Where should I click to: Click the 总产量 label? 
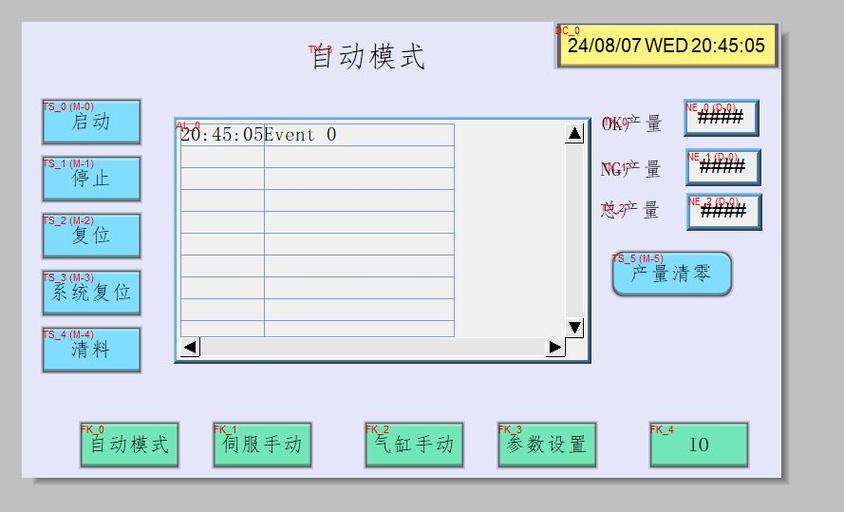[x=630, y=209]
